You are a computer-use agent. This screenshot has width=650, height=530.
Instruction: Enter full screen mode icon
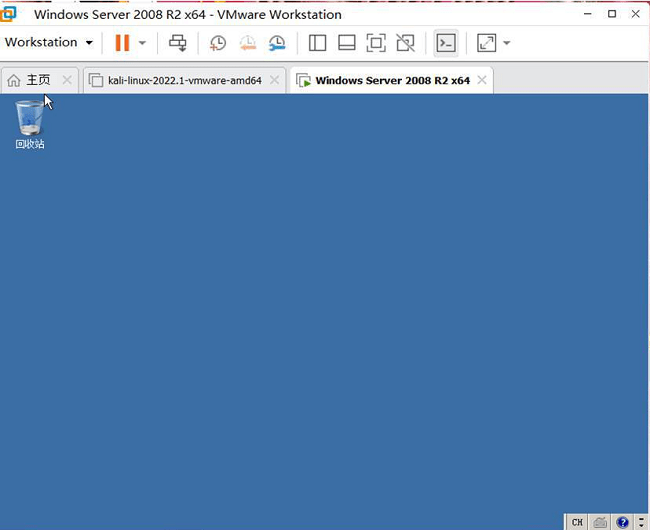376,43
